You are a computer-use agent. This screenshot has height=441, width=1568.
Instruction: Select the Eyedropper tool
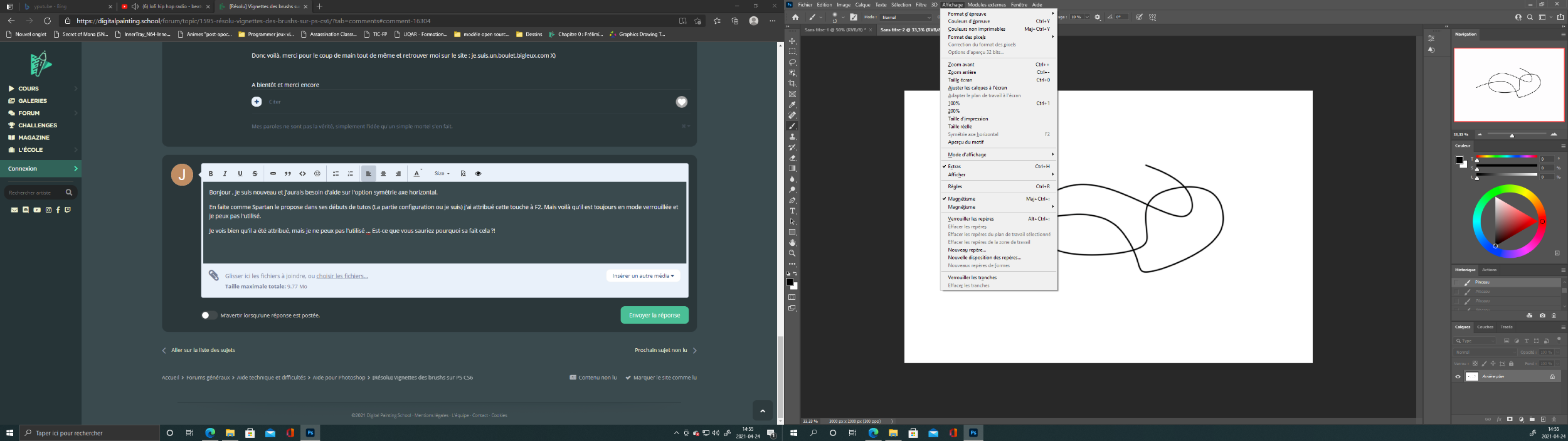pyautogui.click(x=792, y=105)
